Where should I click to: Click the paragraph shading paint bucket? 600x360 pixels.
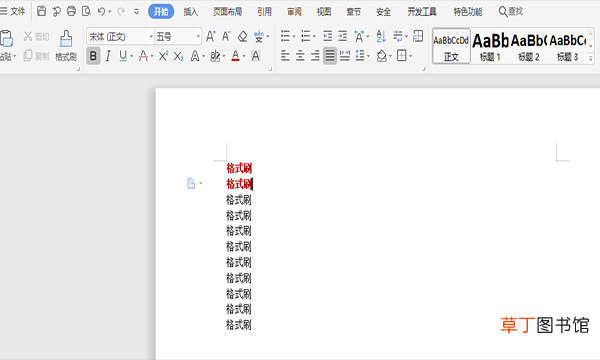click(382, 56)
